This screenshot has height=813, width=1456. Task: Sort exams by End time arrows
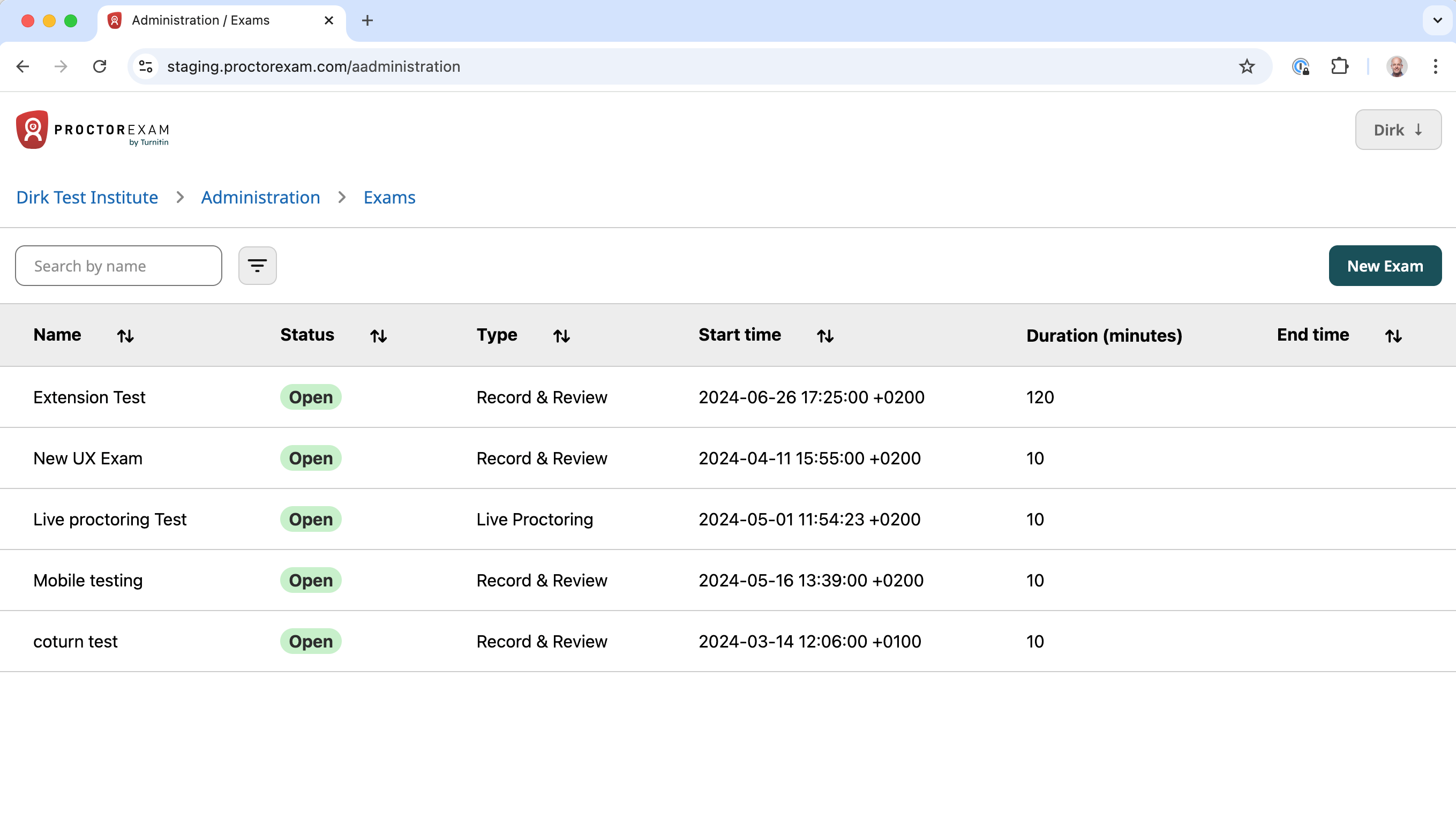click(x=1393, y=336)
